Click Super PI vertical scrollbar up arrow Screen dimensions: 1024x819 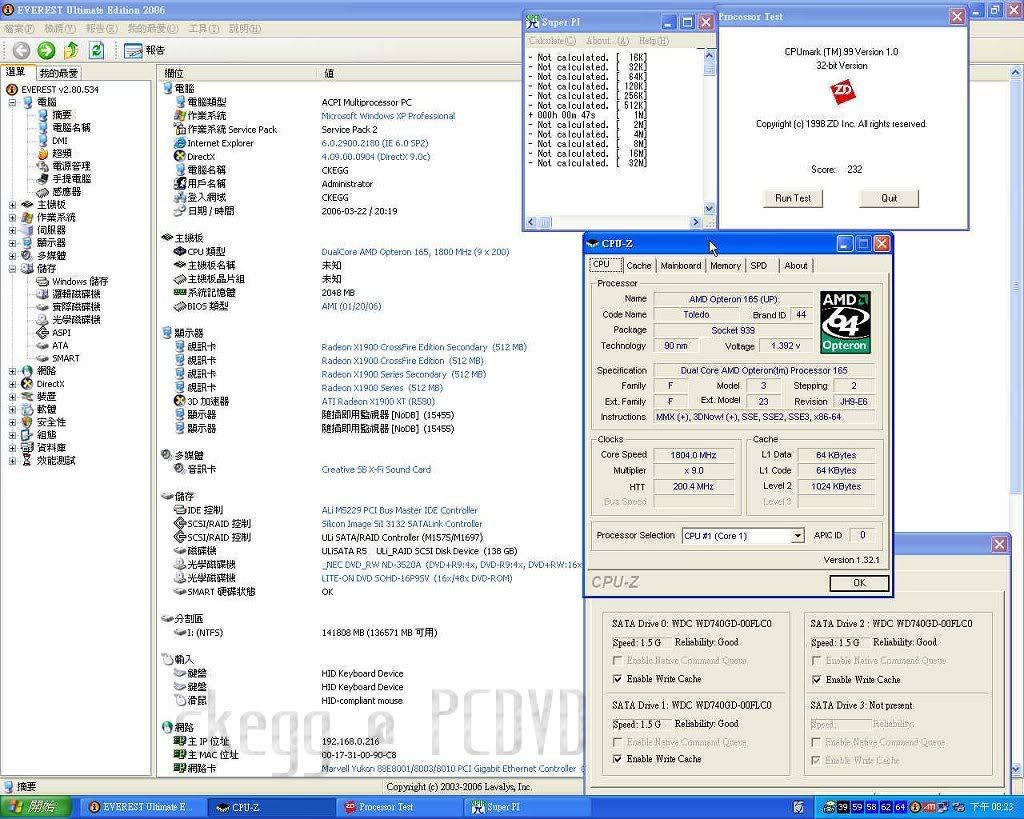(x=709, y=56)
